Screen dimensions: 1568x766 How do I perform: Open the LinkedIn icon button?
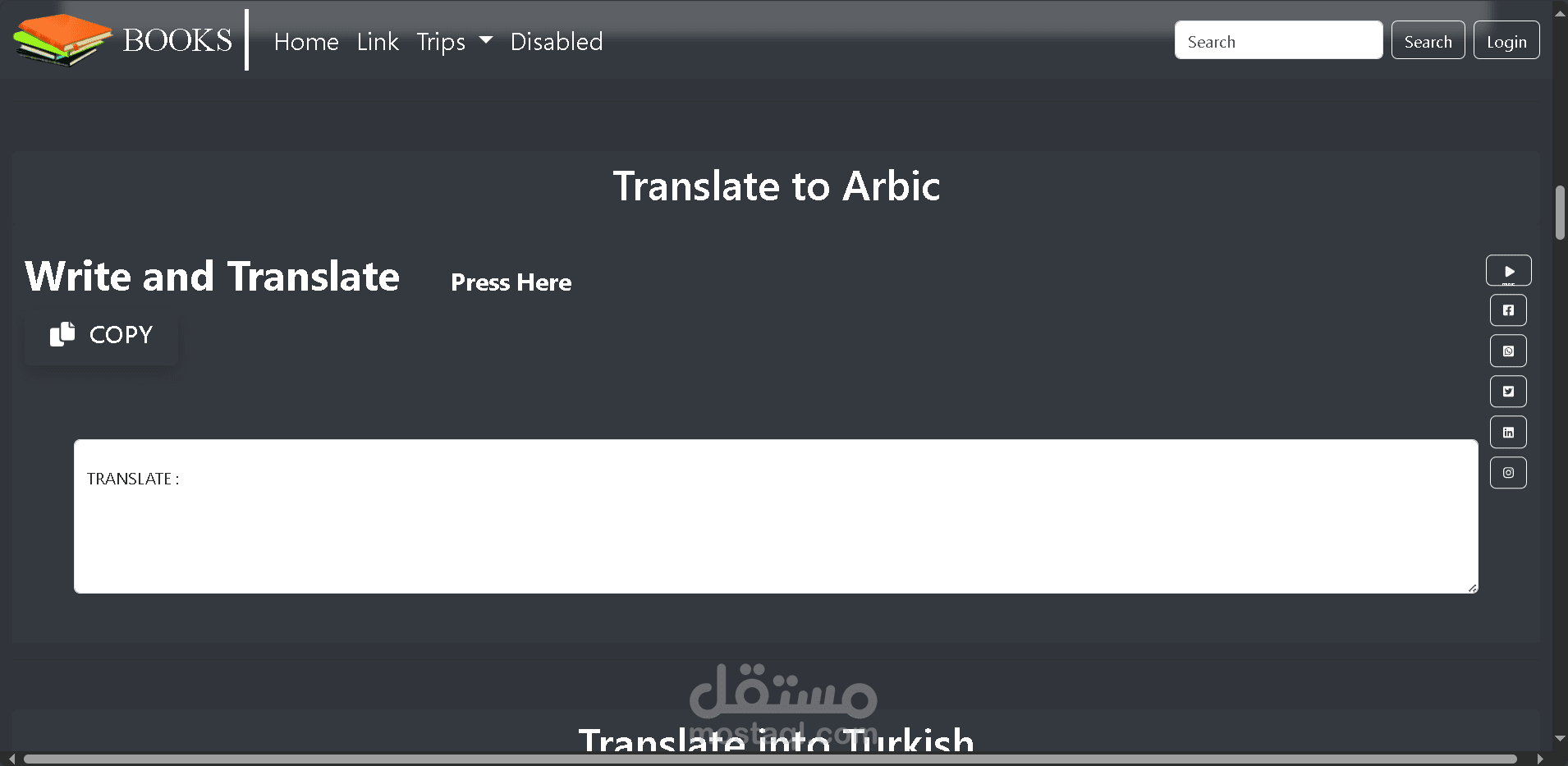[1508, 433]
